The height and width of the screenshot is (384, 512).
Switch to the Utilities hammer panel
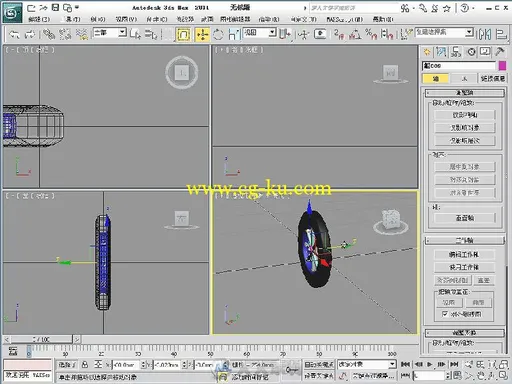(x=500, y=52)
